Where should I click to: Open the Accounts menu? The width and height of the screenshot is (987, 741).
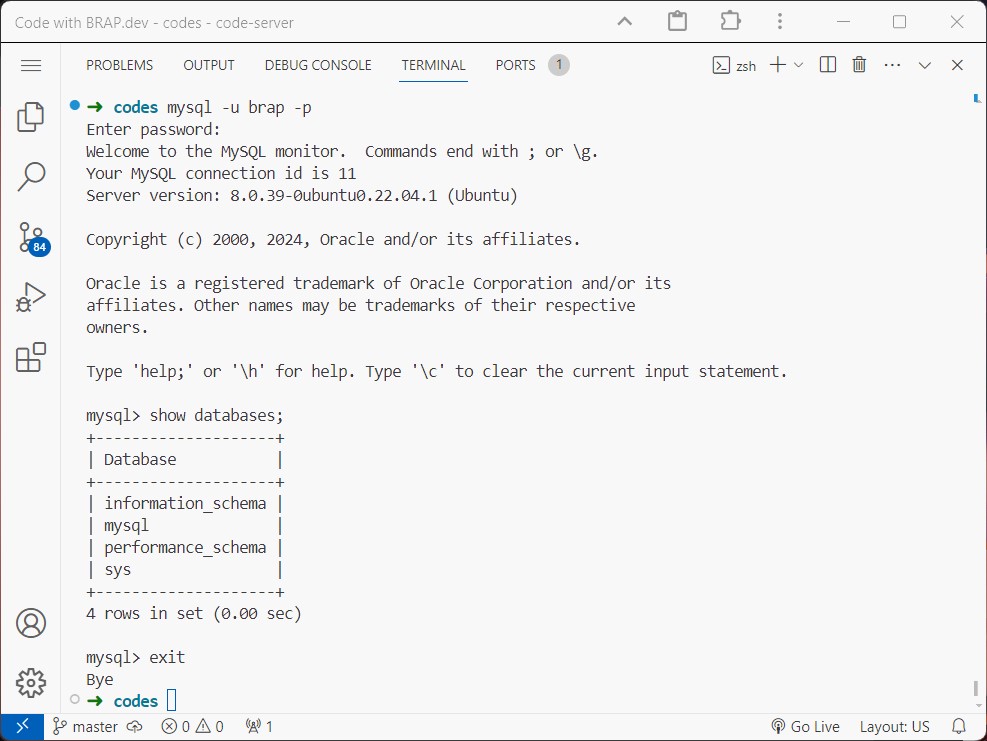pos(30,622)
